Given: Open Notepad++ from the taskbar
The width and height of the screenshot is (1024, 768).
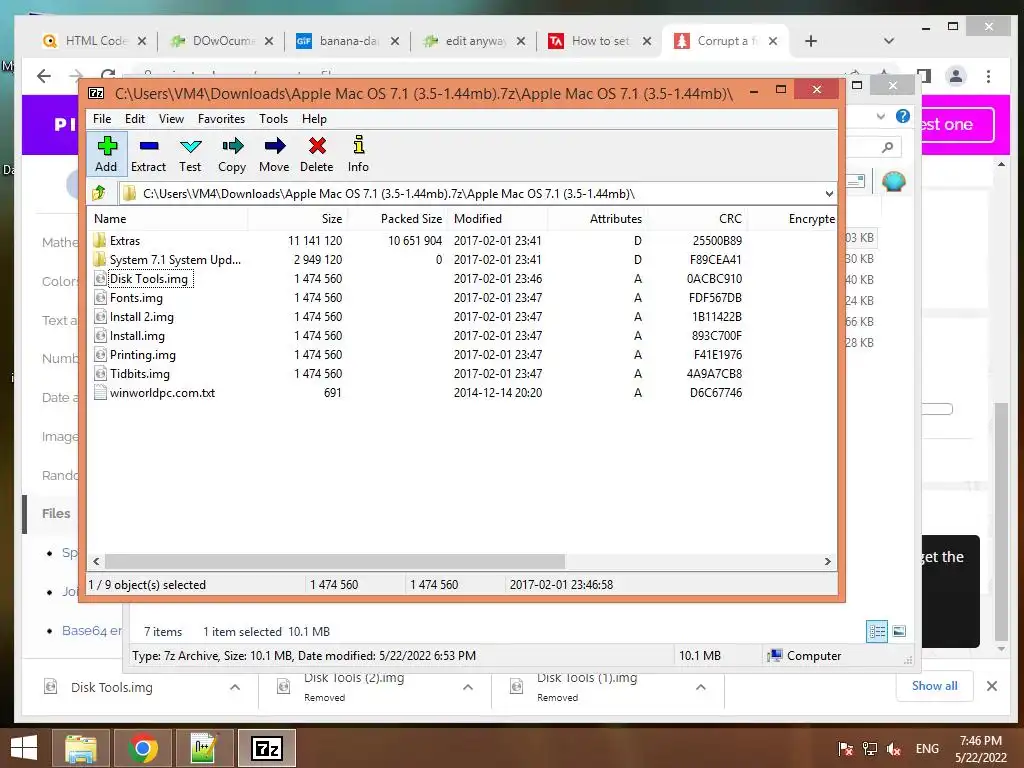Looking at the screenshot, I should 204,748.
